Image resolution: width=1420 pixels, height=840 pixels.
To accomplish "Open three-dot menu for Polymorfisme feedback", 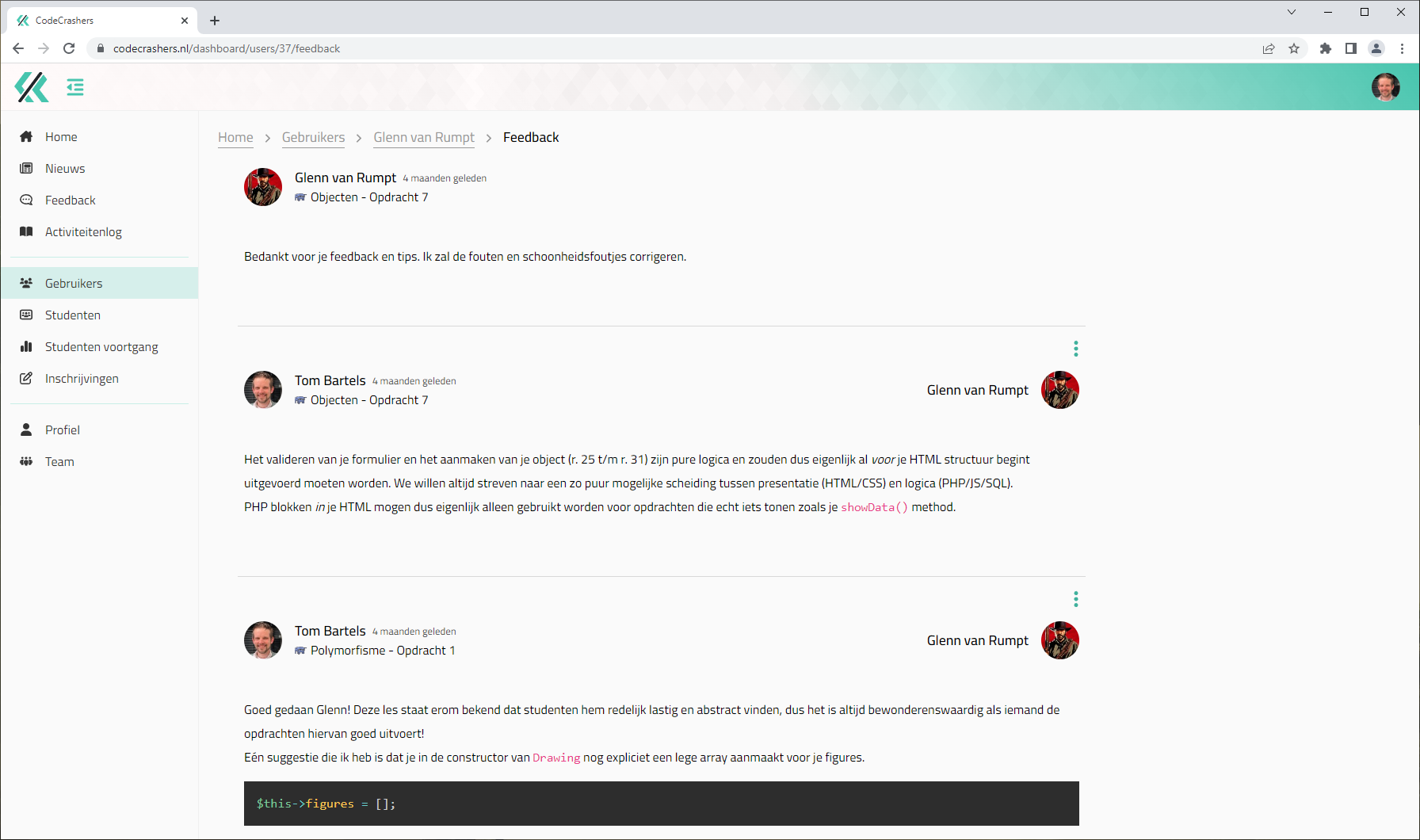I will coord(1075,599).
